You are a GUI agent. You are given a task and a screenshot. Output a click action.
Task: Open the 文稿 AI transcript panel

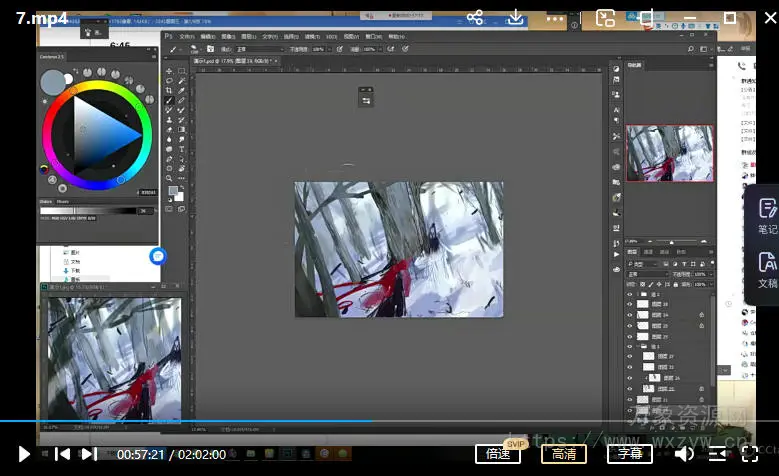766,270
